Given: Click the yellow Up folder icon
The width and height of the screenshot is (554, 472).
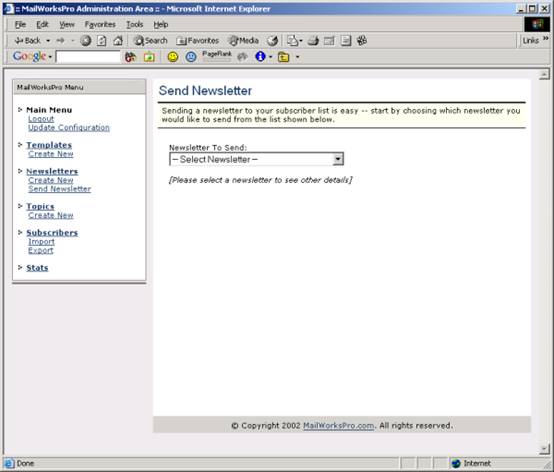Looking at the screenshot, I should [x=284, y=57].
